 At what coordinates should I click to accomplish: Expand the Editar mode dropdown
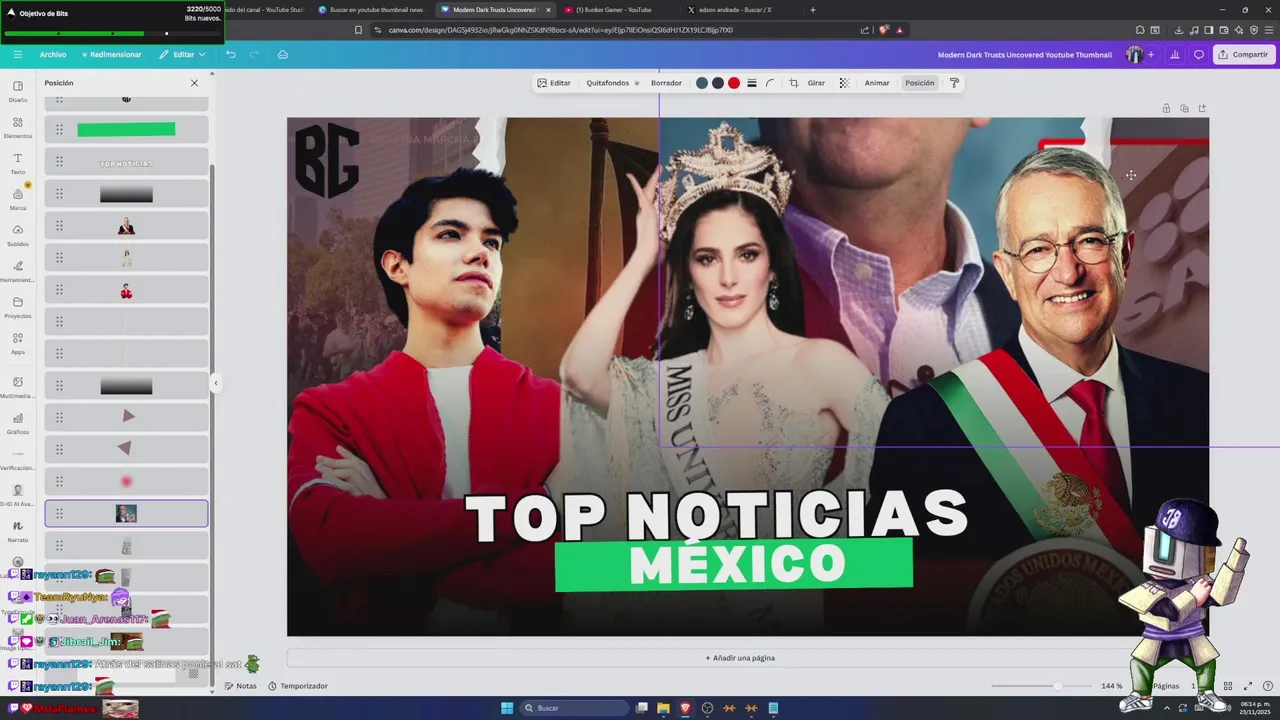point(182,54)
